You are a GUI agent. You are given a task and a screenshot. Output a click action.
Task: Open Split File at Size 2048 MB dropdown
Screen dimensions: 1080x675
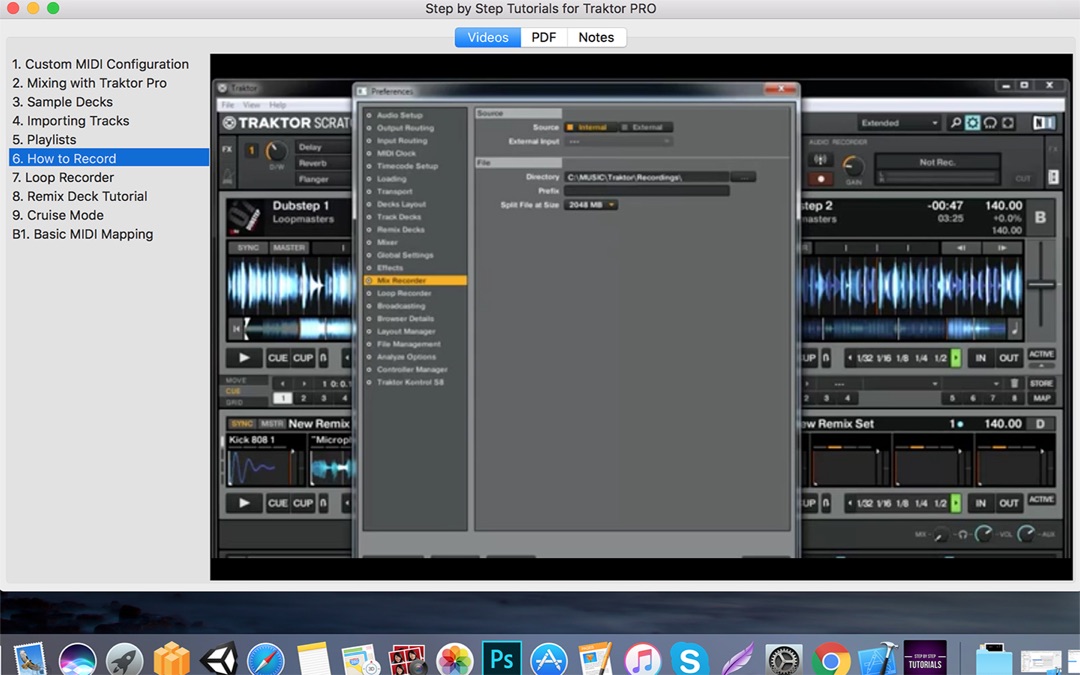(x=590, y=205)
